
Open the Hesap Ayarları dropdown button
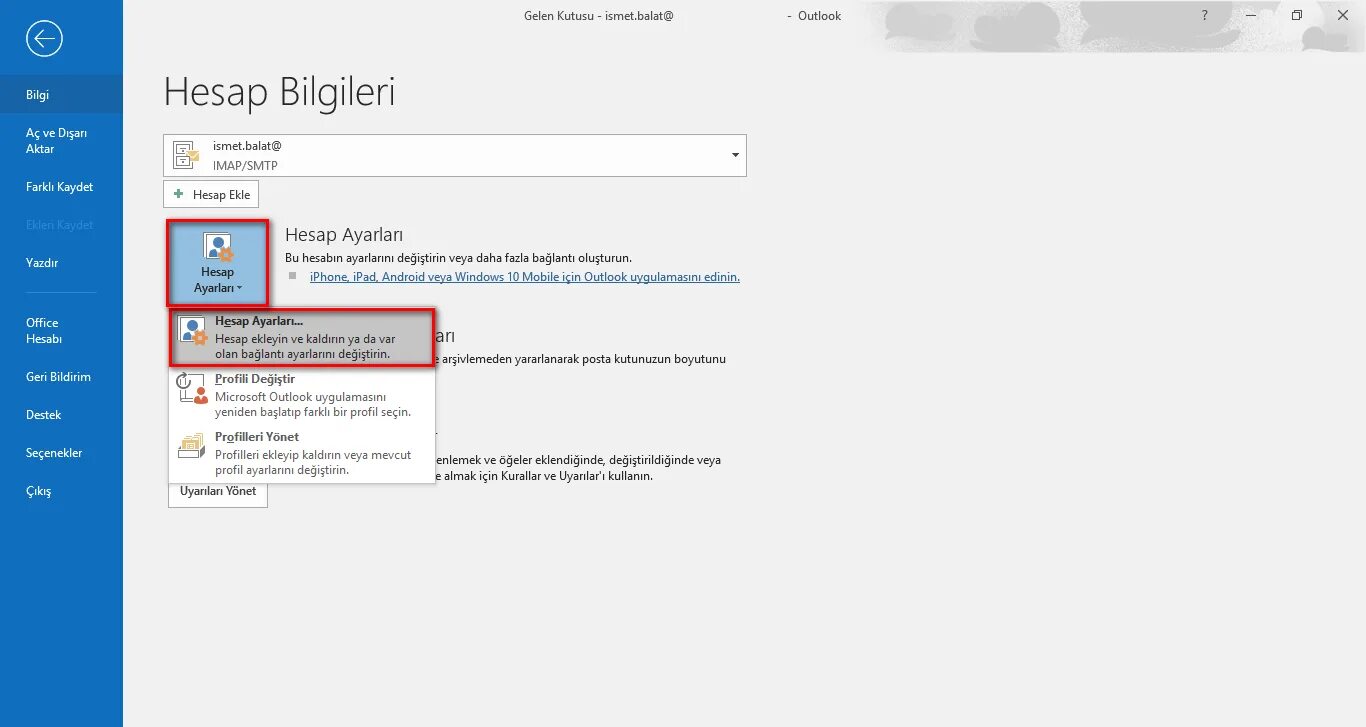[217, 264]
